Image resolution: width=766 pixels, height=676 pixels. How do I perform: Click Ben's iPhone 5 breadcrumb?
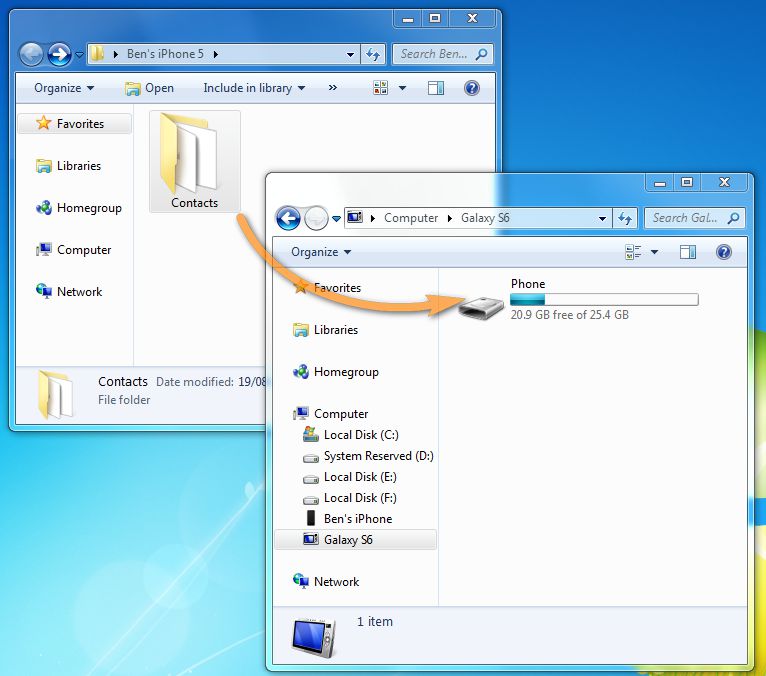click(165, 54)
